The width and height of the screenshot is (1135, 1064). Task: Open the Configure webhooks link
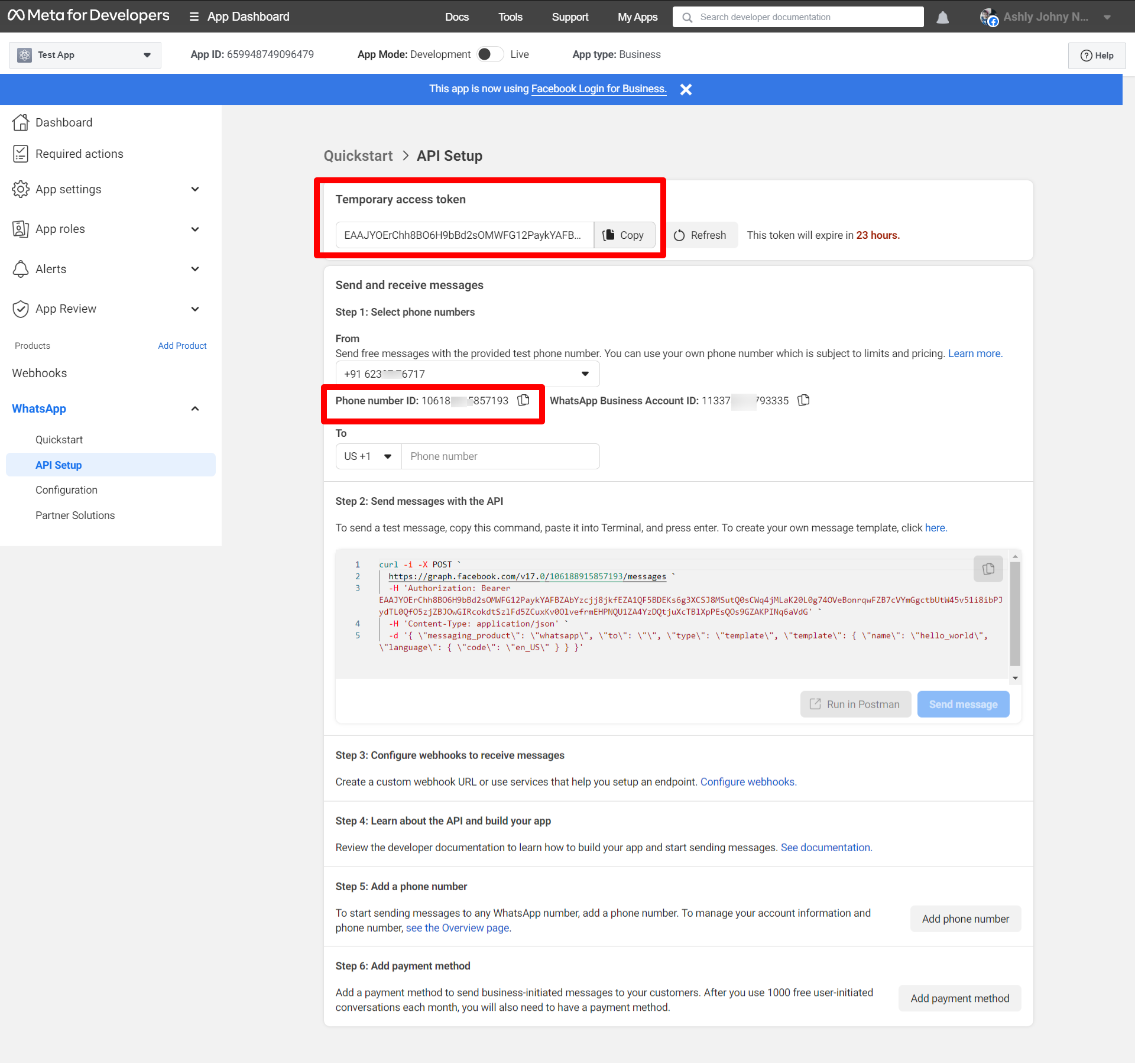[x=748, y=781]
